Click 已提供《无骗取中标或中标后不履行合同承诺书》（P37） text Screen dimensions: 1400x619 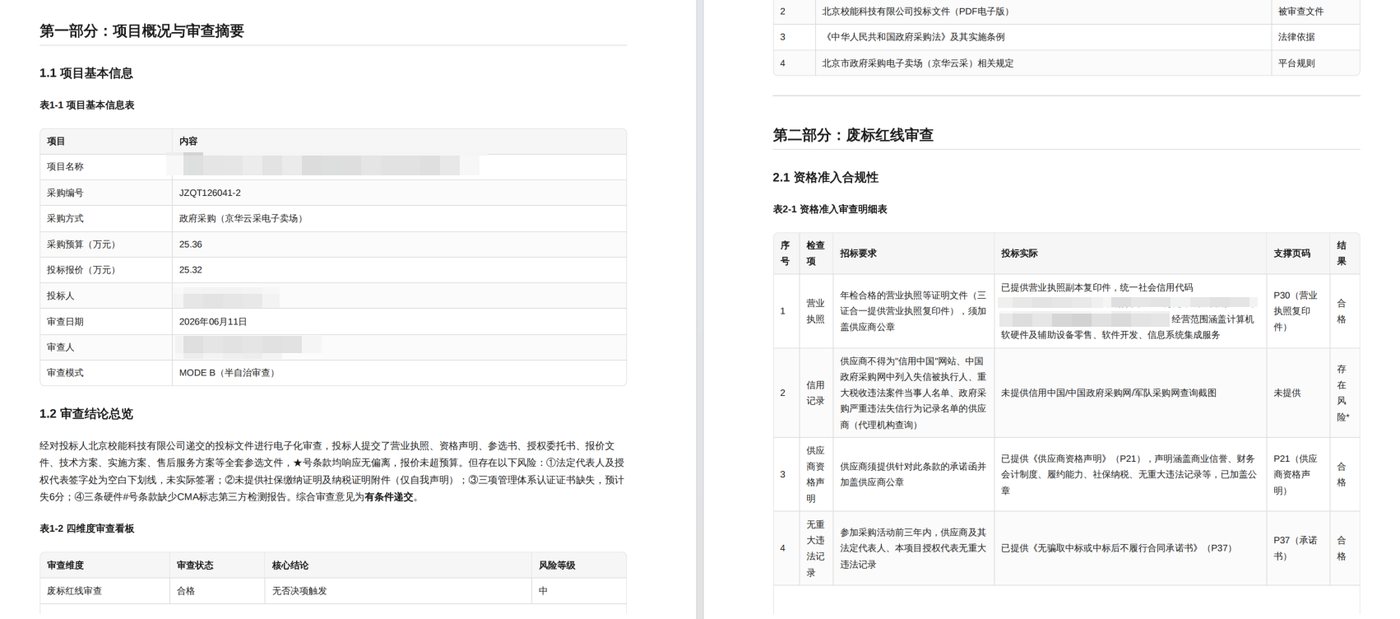1117,547
